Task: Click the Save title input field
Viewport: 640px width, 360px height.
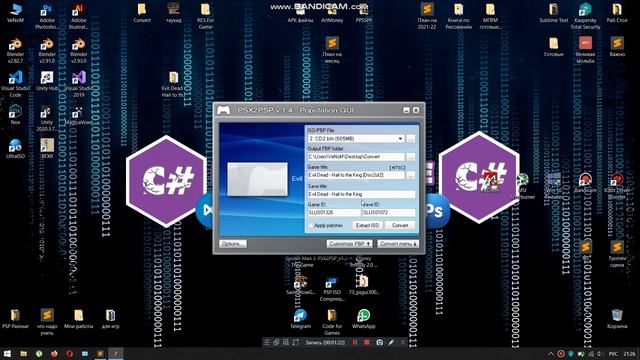Action: pos(361,194)
